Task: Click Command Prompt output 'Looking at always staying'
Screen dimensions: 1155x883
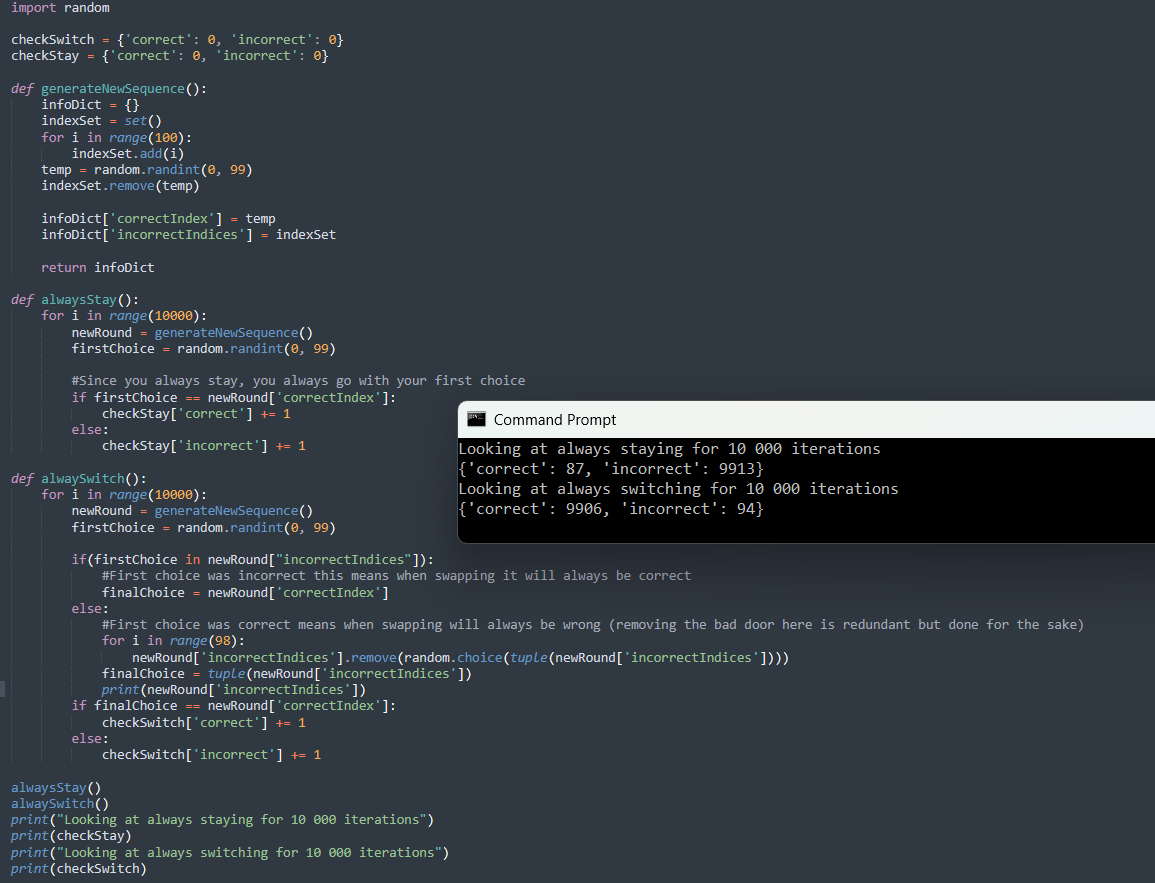Action: 670,448
